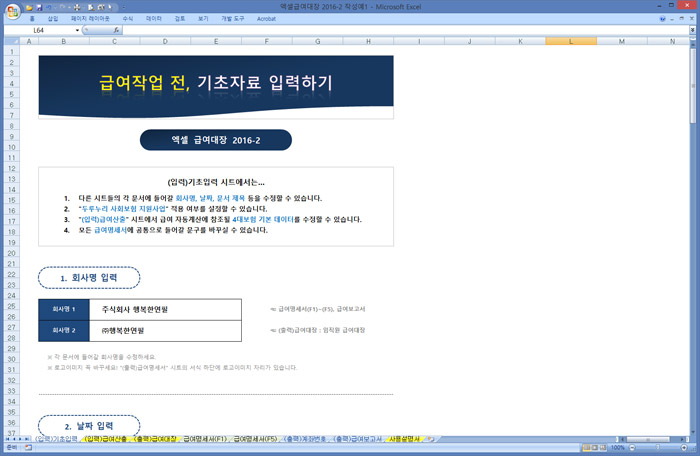The image size is (700, 456).
Task: Switch to the 사용설명서 sheet tab
Action: pos(404,439)
